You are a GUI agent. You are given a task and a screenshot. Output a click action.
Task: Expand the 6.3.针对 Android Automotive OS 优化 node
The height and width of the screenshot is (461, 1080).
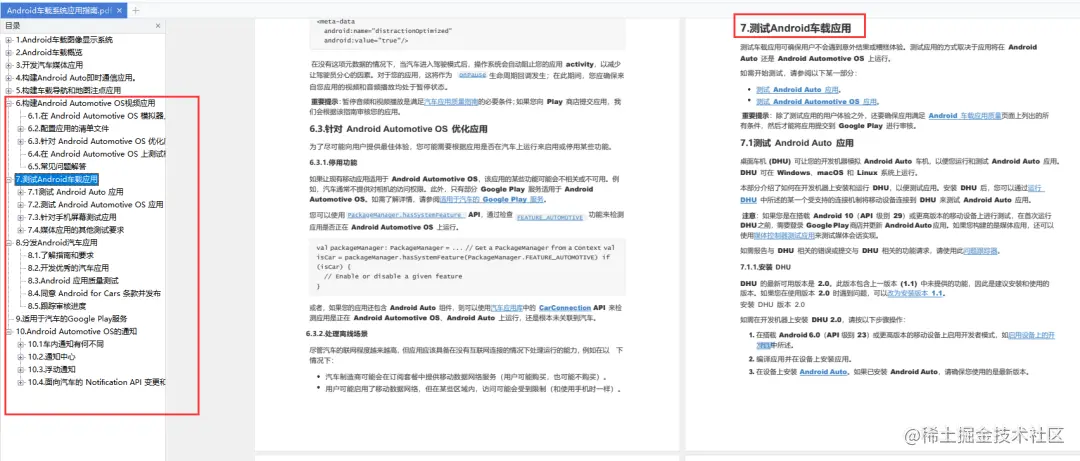(x=21, y=141)
